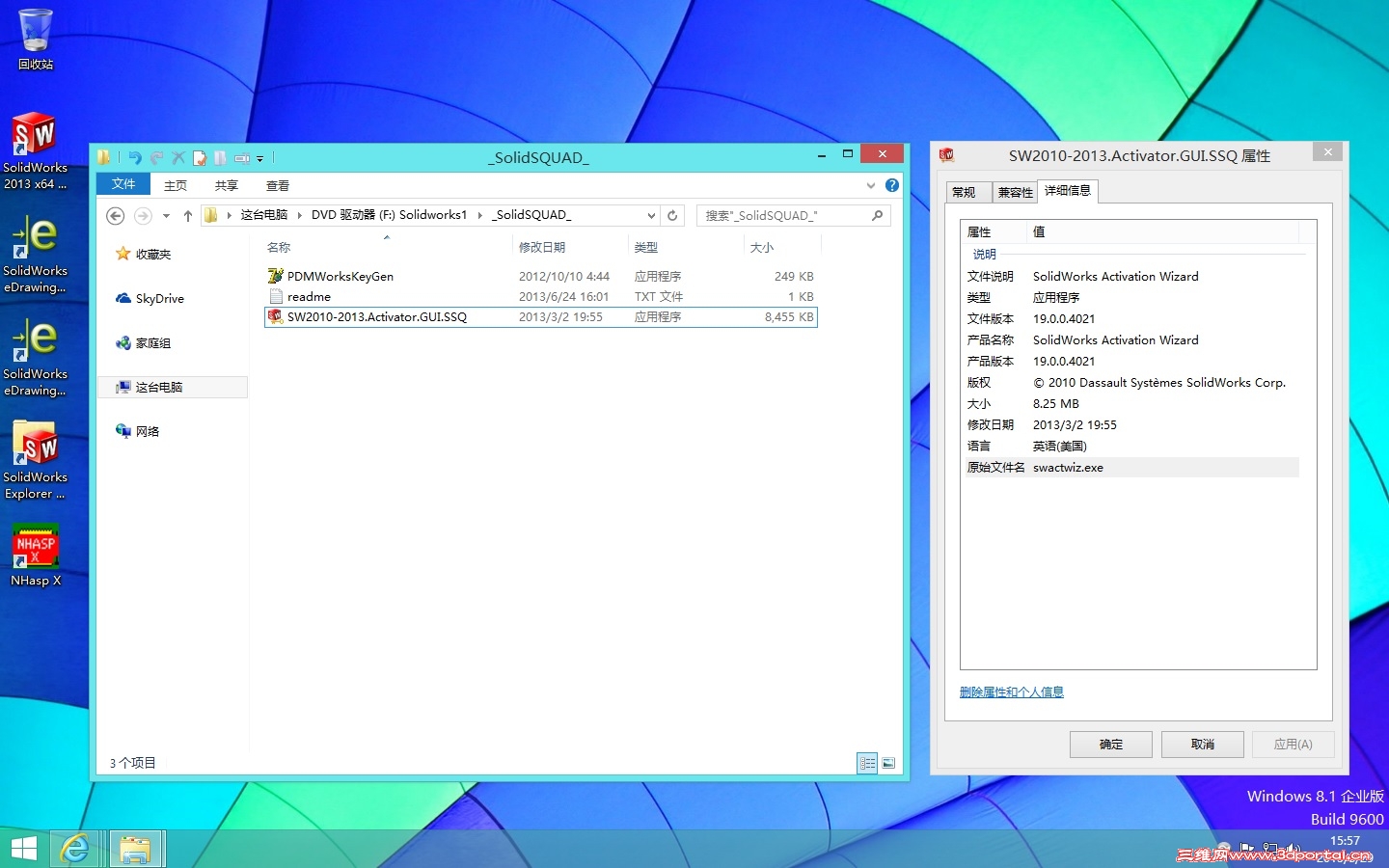
Task: Open the Windows Start button
Action: pyautogui.click(x=23, y=849)
